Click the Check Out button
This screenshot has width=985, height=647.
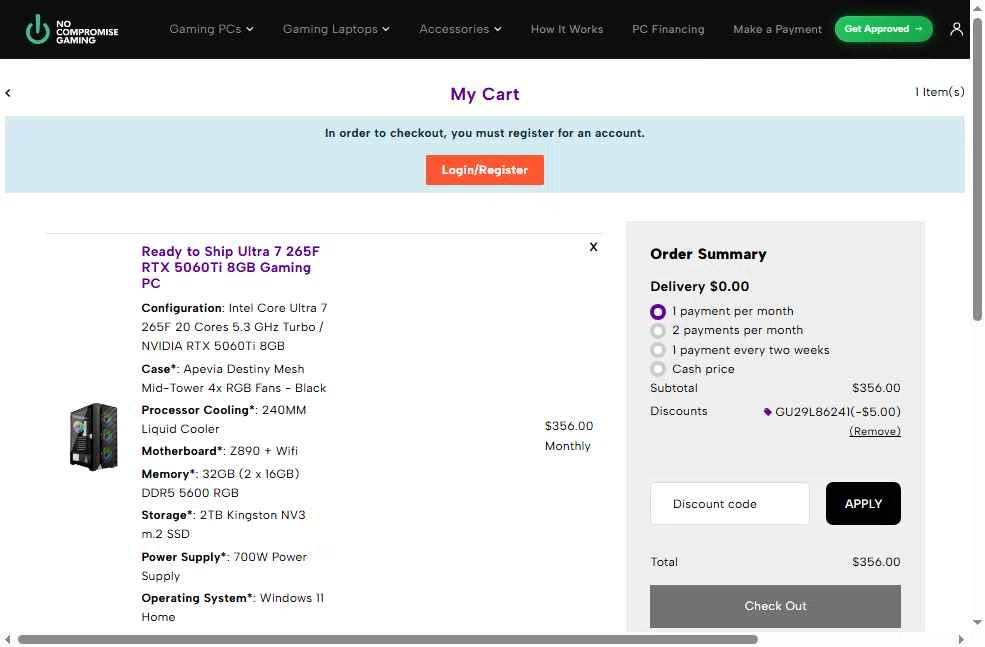coord(775,606)
